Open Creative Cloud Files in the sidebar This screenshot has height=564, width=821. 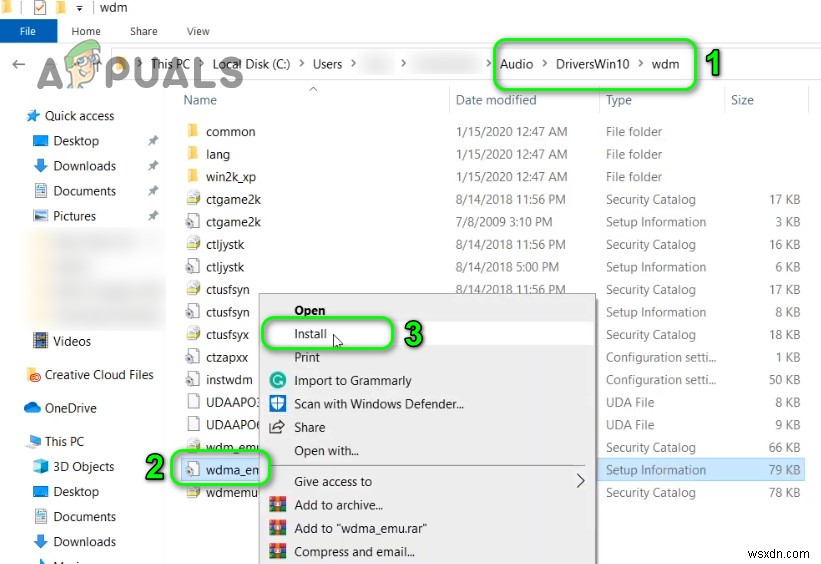click(99, 375)
